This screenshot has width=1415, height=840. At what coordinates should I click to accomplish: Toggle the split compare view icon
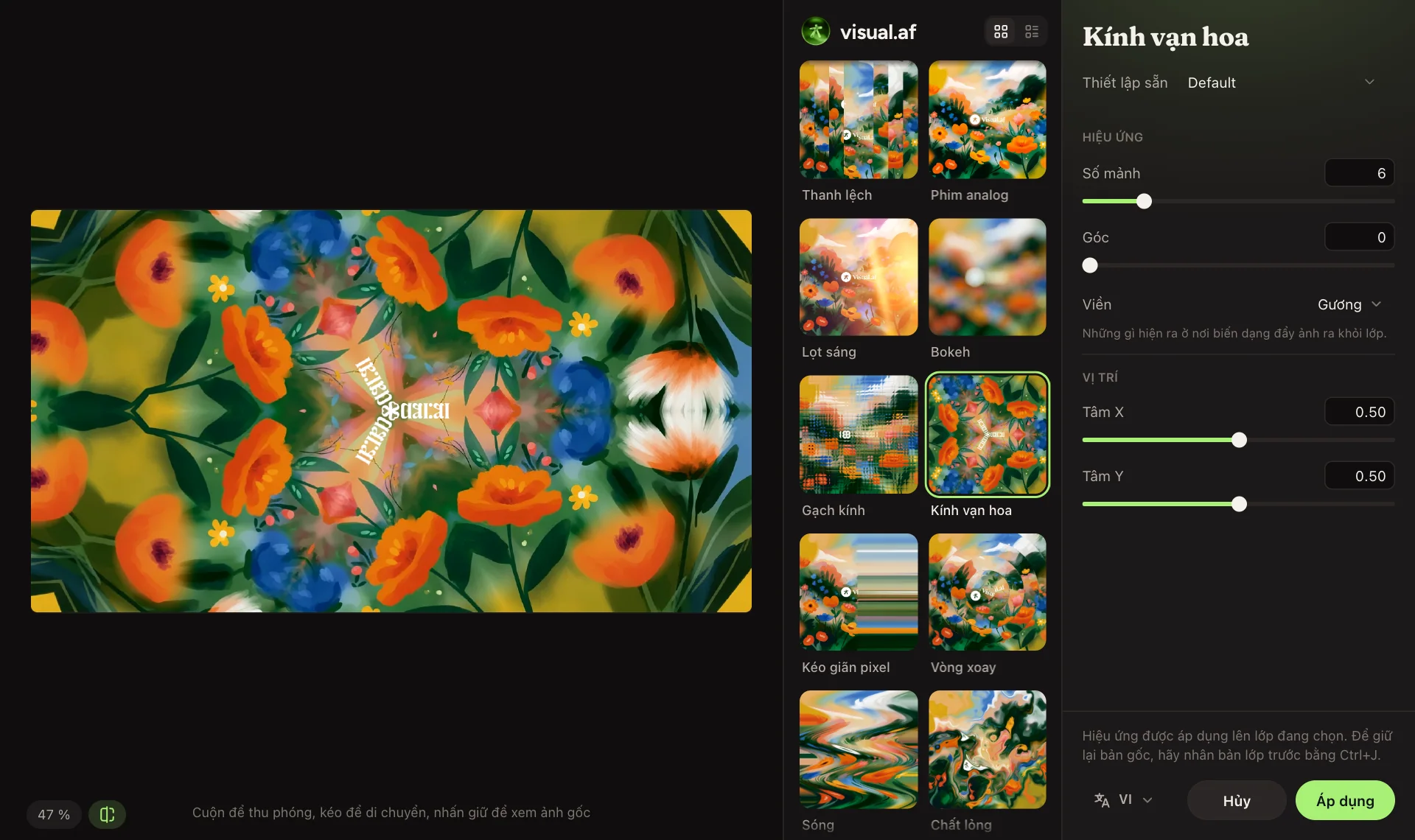click(107, 814)
